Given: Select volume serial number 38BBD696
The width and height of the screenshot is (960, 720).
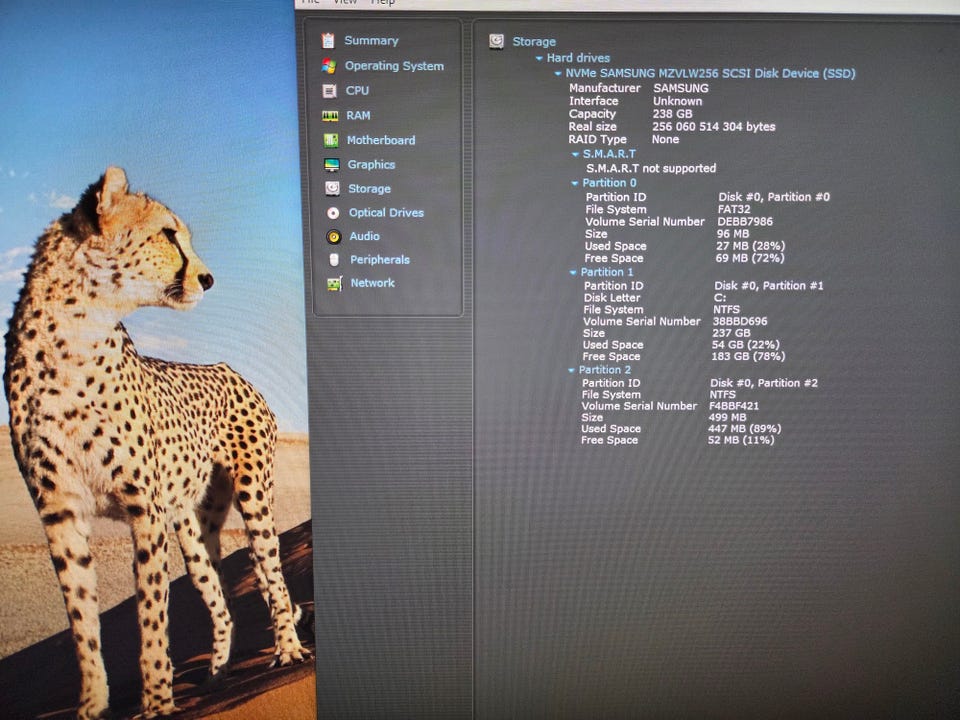Looking at the screenshot, I should pyautogui.click(x=740, y=321).
